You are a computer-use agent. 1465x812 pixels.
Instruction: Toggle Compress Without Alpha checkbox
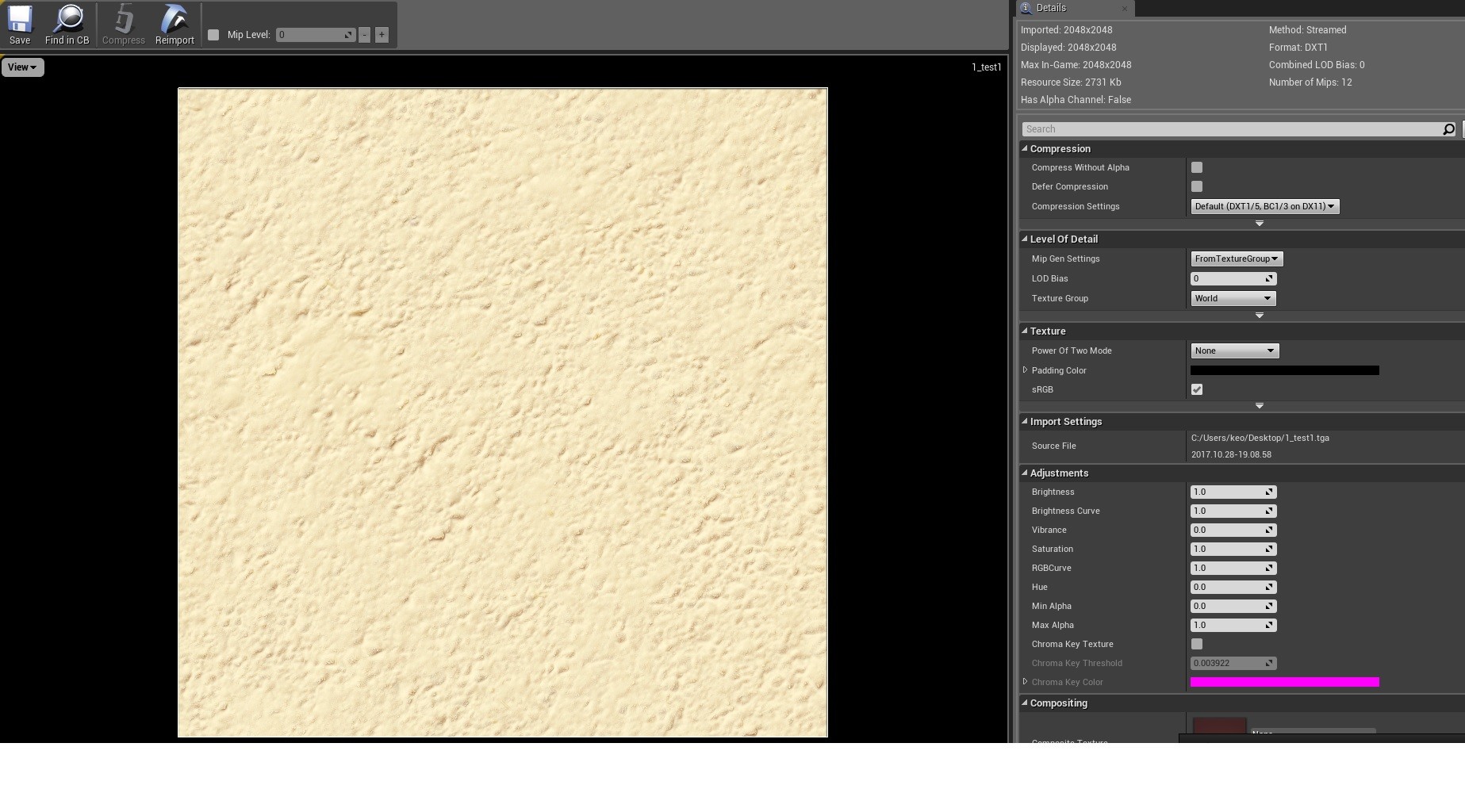tap(1197, 167)
